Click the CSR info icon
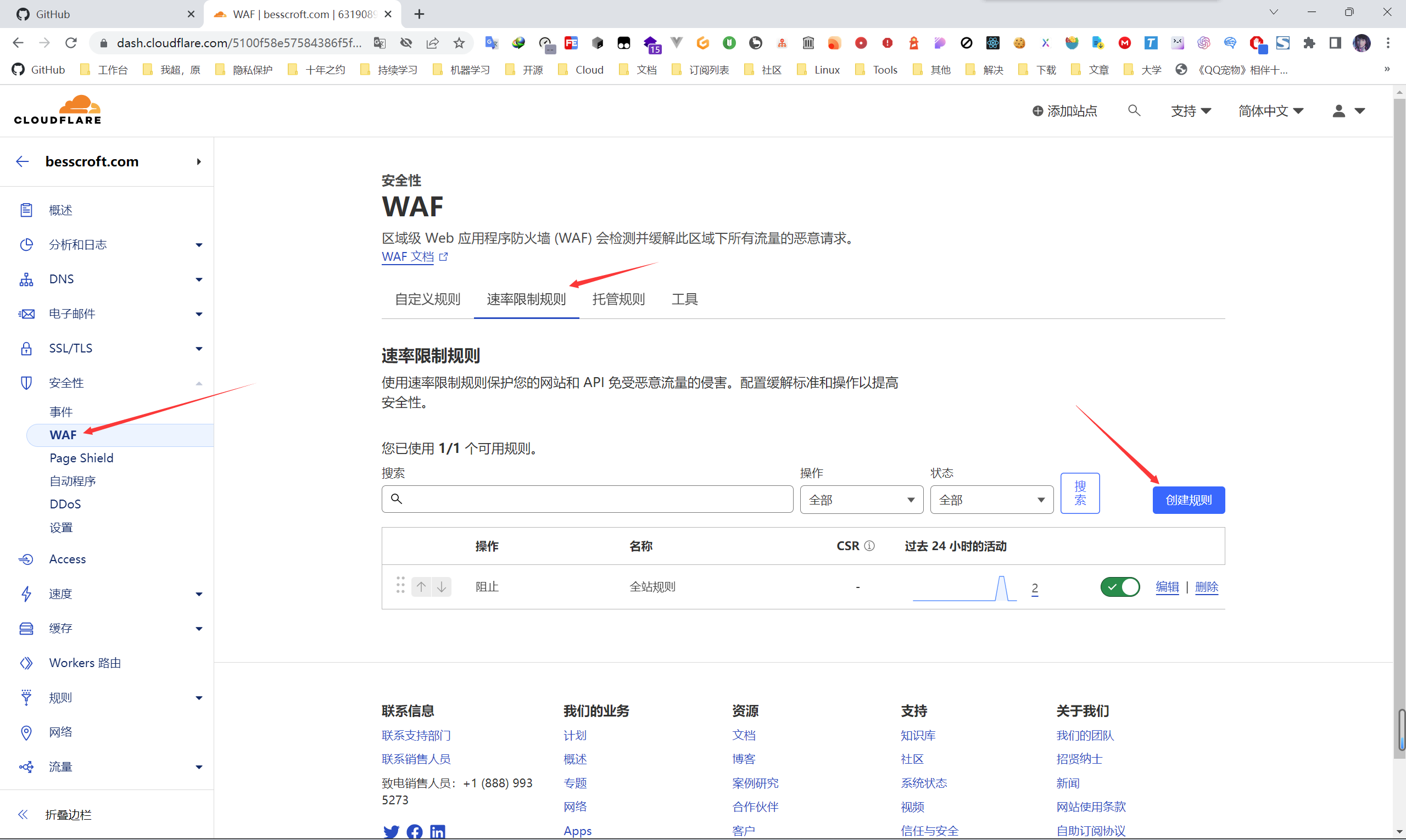The height and width of the screenshot is (840, 1406). 869,546
